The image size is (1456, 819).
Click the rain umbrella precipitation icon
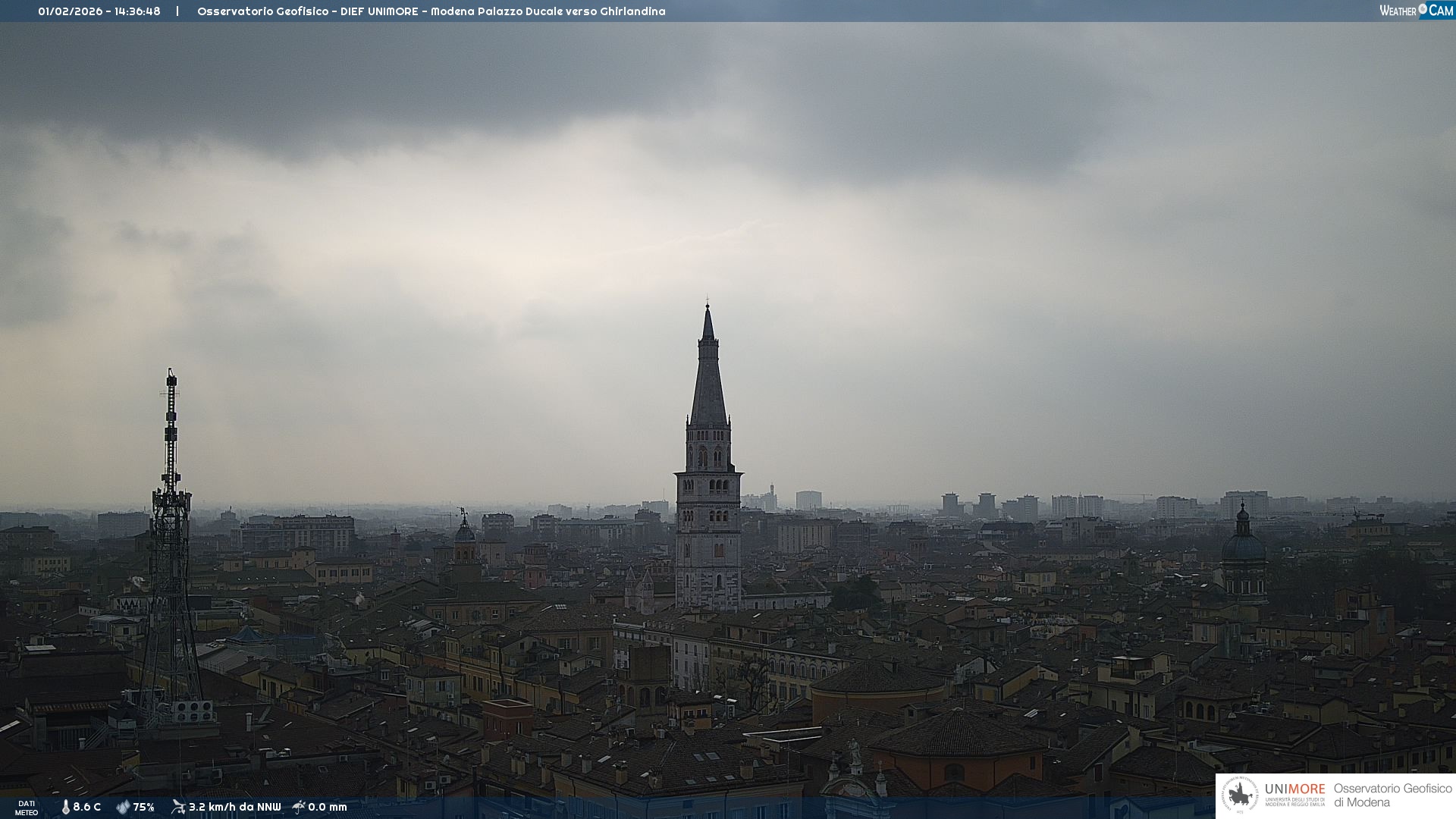click(x=299, y=807)
